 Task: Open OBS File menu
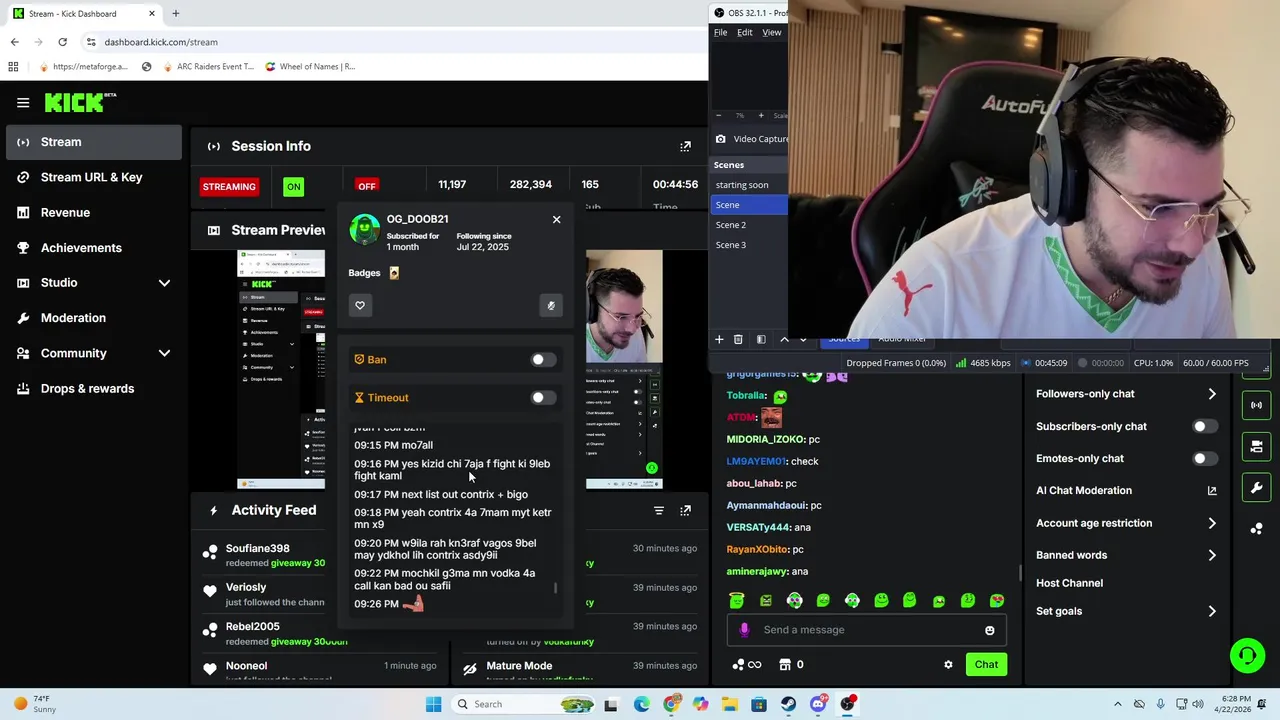click(720, 32)
